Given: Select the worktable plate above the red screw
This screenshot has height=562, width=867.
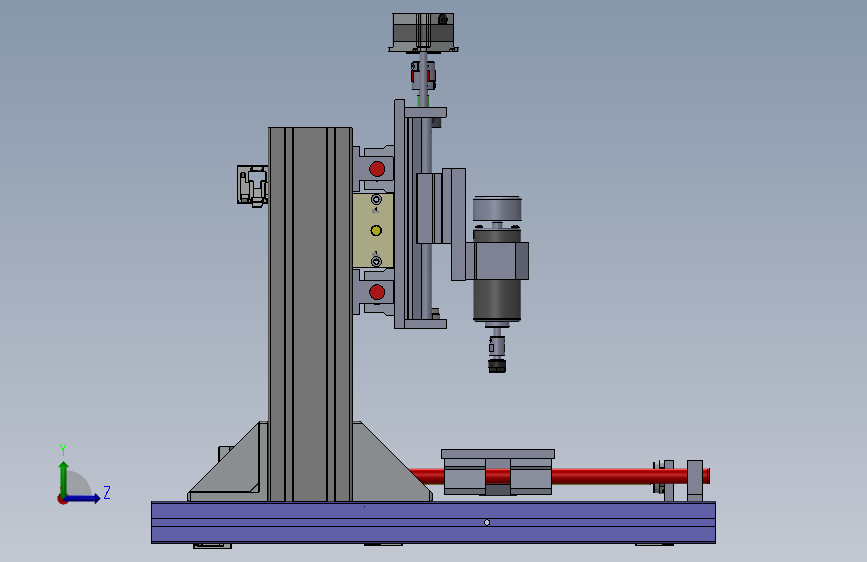Looking at the screenshot, I should [x=498, y=454].
